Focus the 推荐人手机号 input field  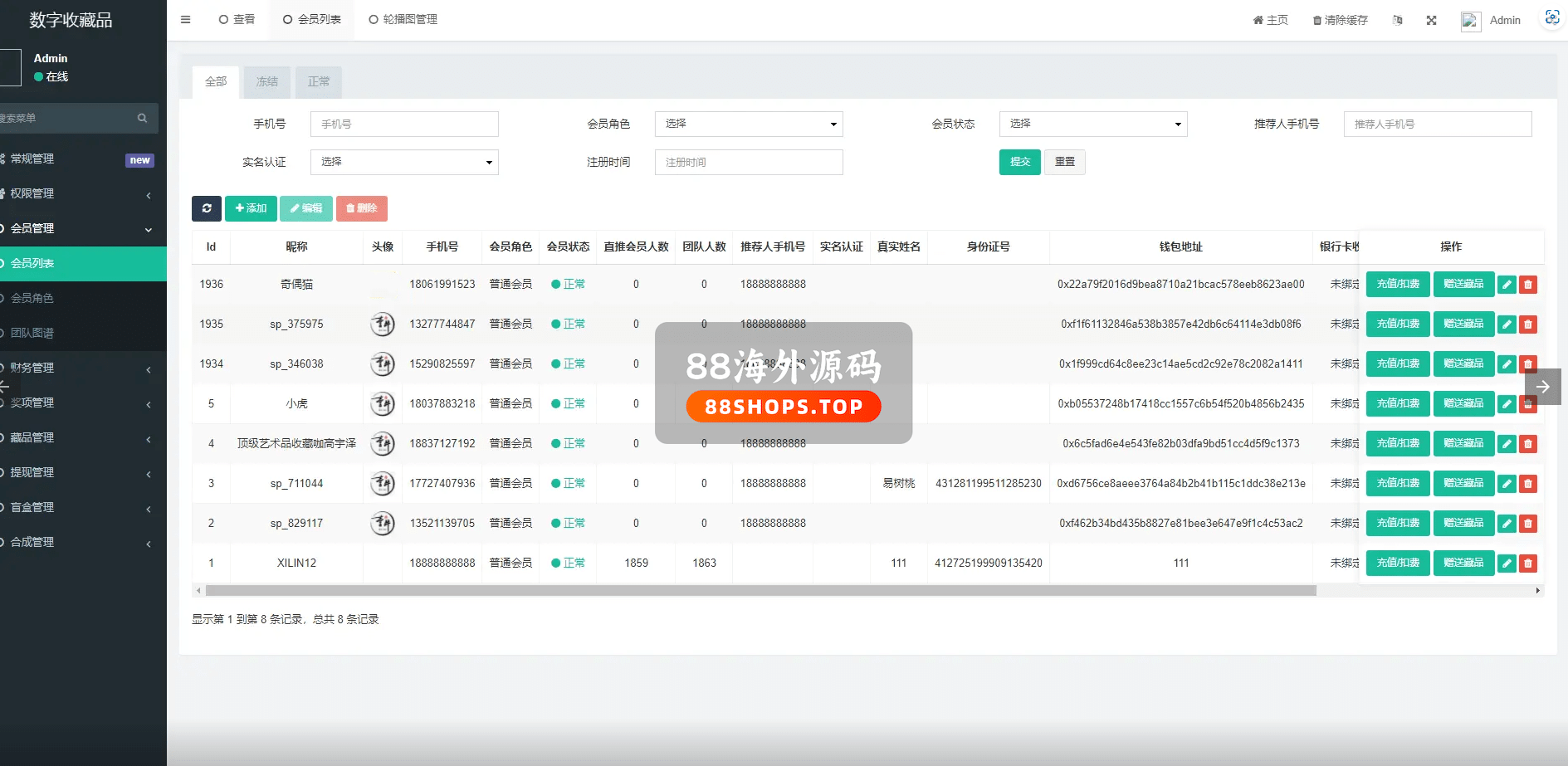(x=1437, y=124)
